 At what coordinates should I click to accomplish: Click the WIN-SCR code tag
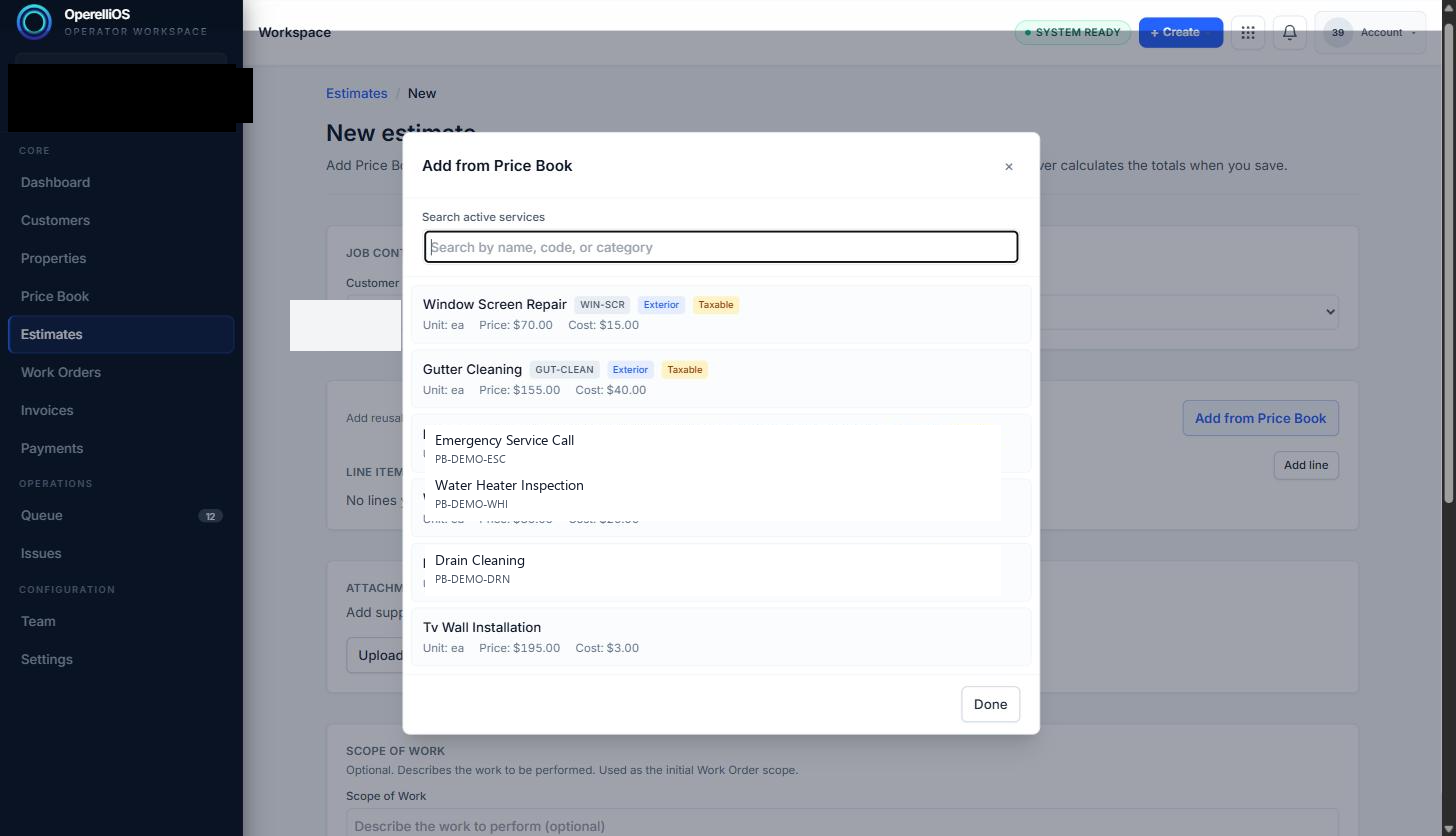(602, 305)
